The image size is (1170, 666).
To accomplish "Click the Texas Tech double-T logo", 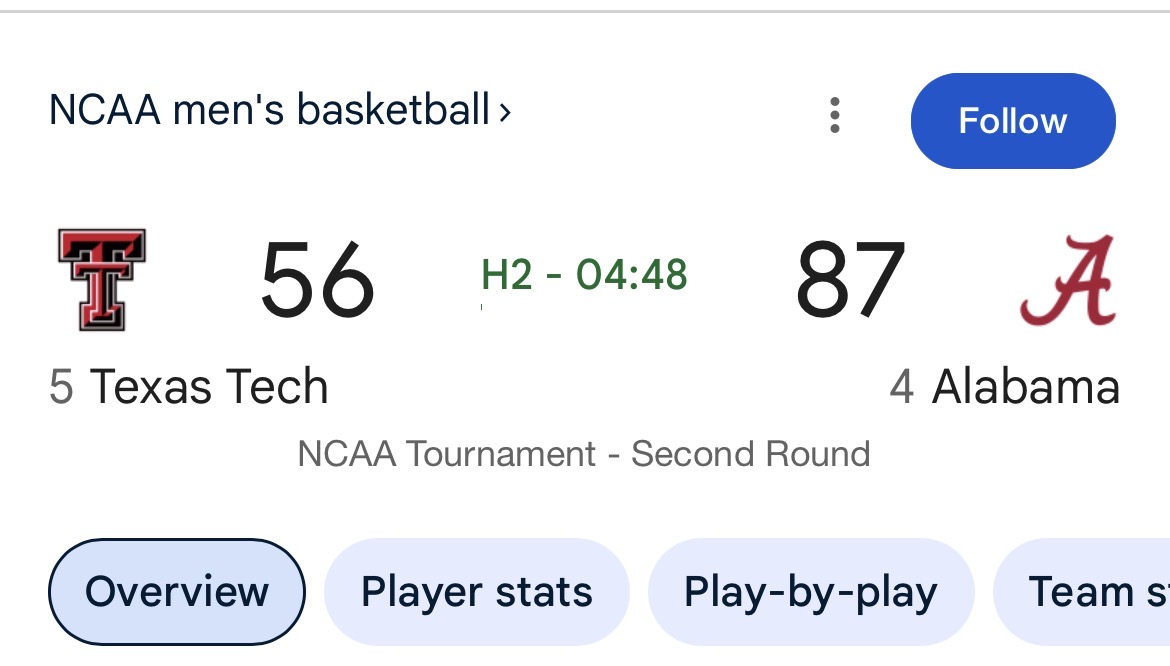I will [x=102, y=280].
